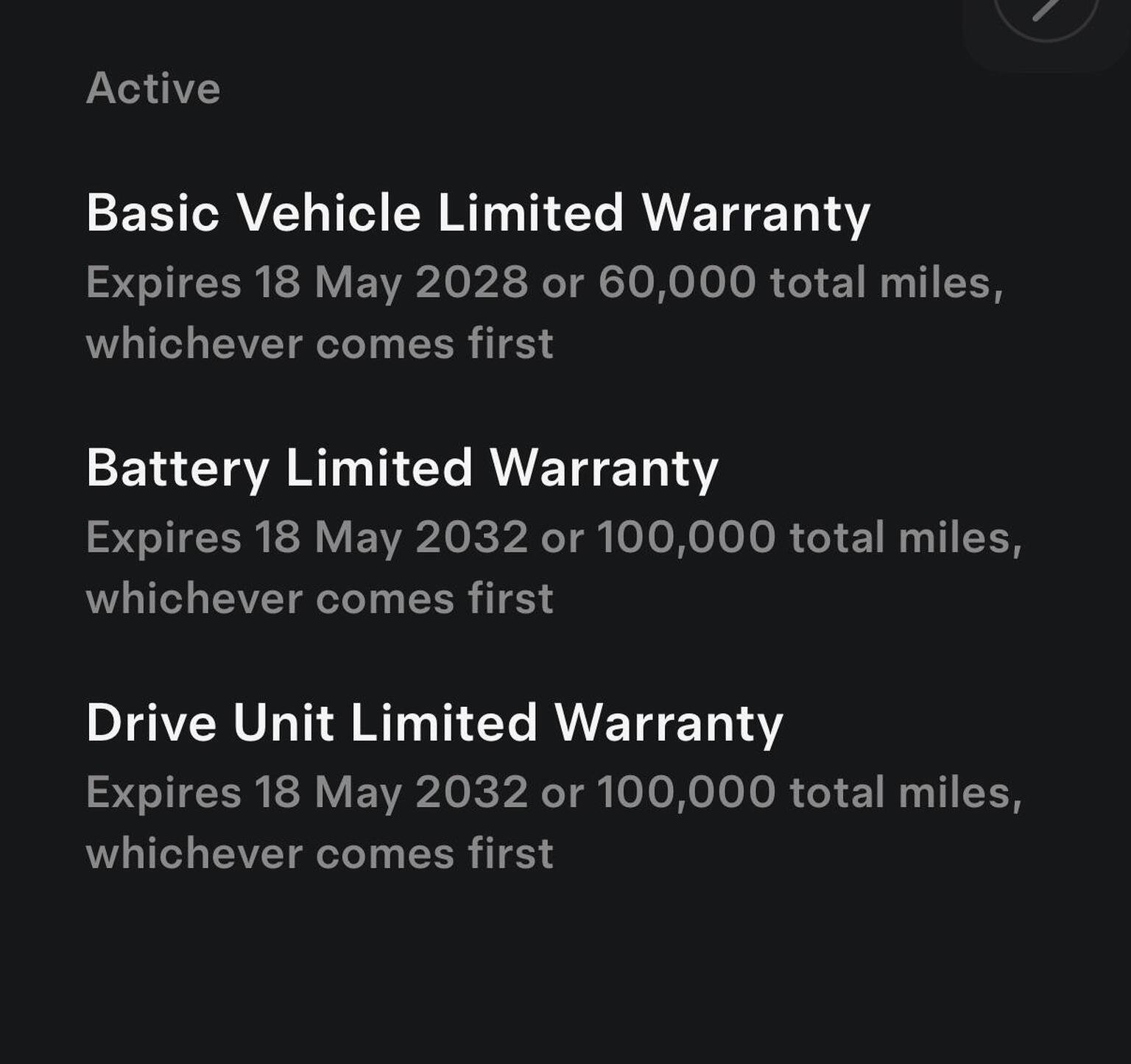Screen dimensions: 1131x1064
Task: Click 'Expires' in the Basic Vehicle warranty description
Action: pyautogui.click(x=163, y=282)
